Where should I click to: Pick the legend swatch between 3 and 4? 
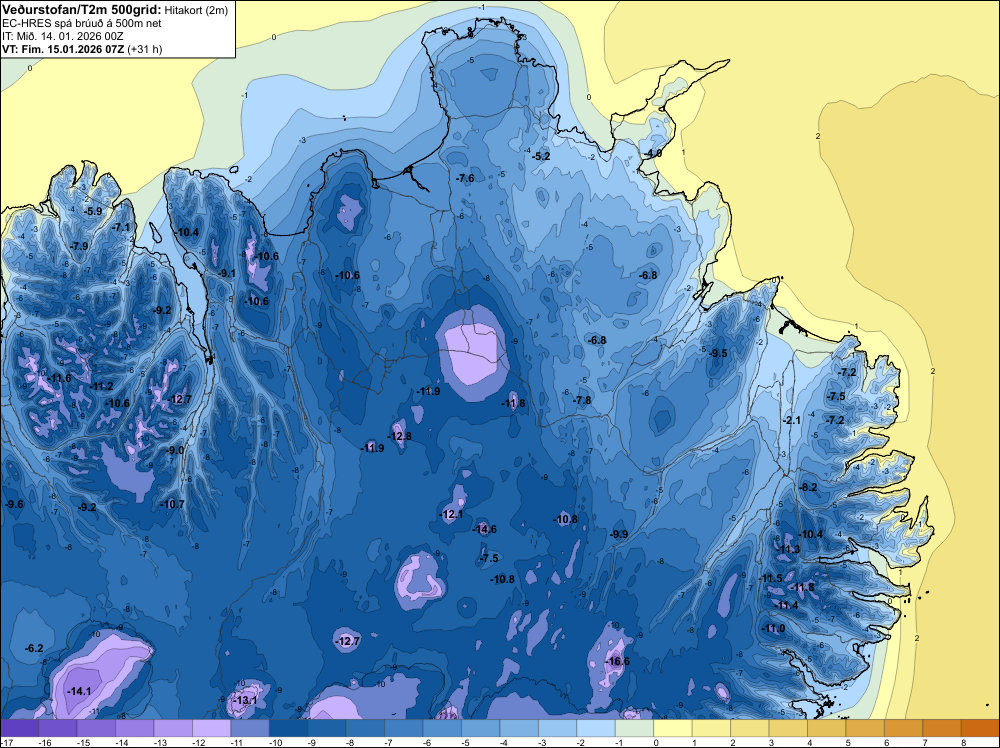coord(788,728)
